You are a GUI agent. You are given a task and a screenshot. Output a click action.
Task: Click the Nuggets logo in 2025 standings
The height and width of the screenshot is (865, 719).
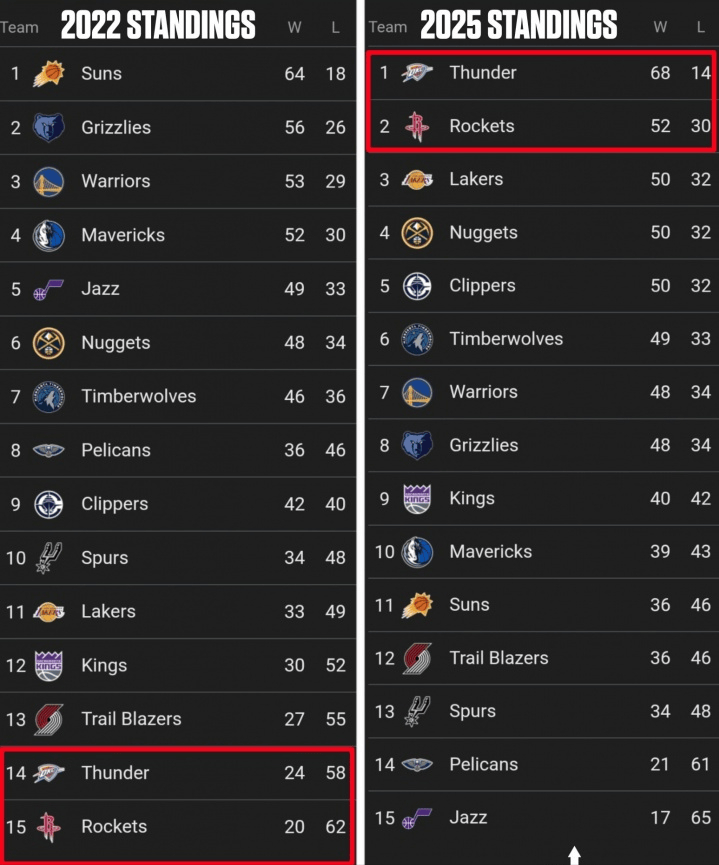416,233
